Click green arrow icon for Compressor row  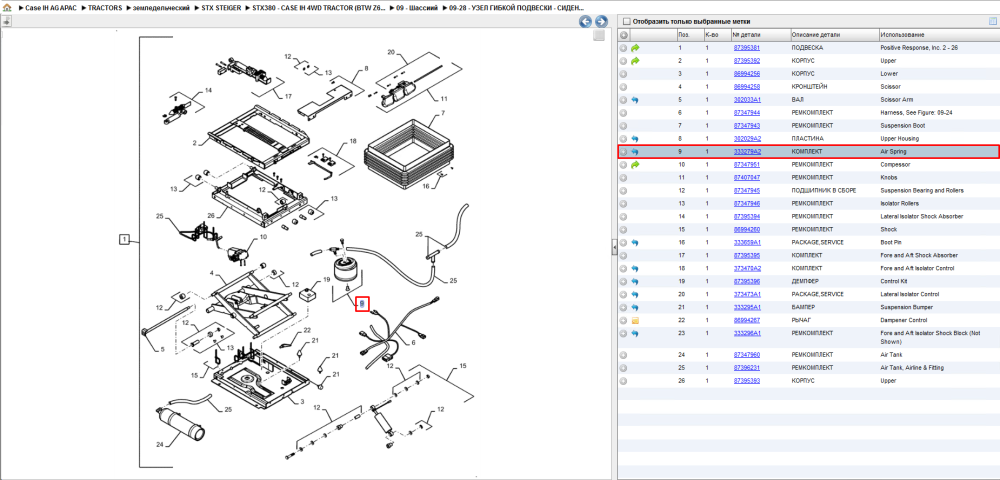coord(635,164)
